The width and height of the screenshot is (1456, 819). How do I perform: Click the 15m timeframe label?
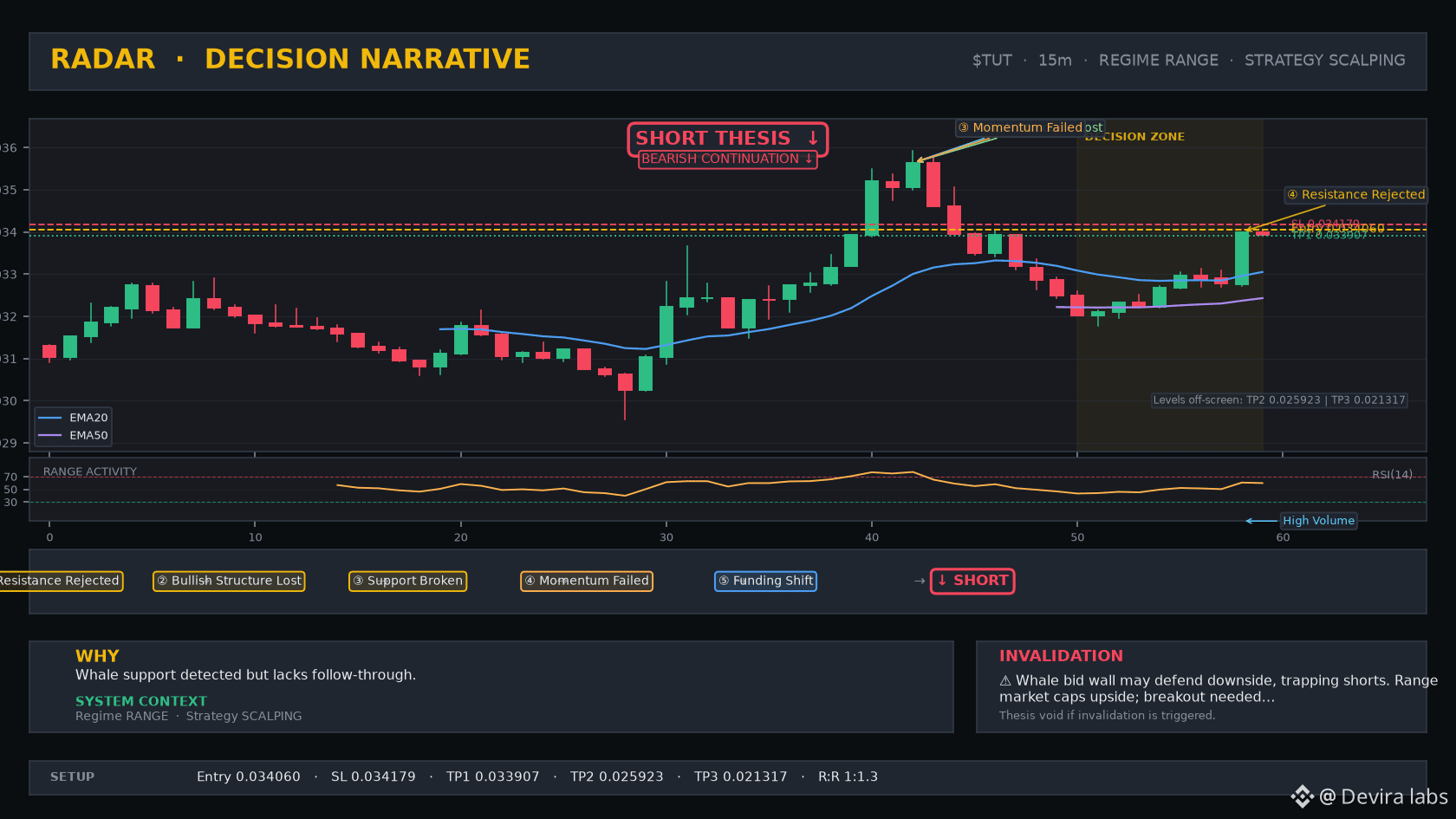pos(1055,61)
